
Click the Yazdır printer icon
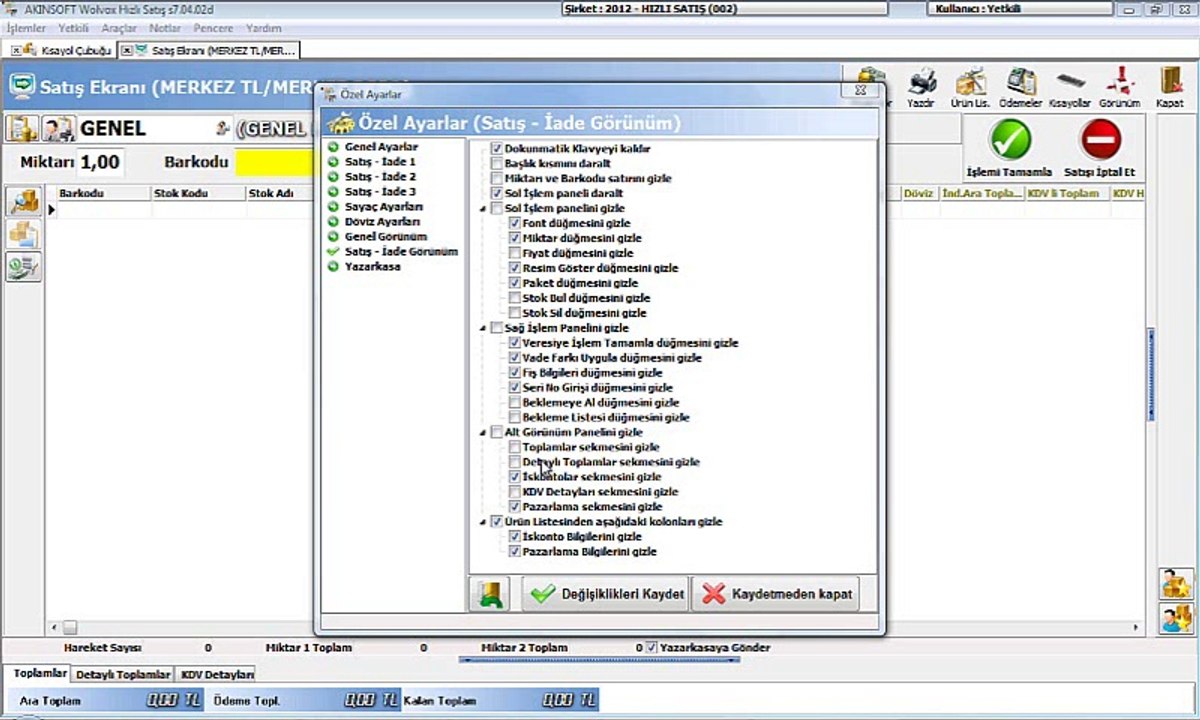click(921, 87)
